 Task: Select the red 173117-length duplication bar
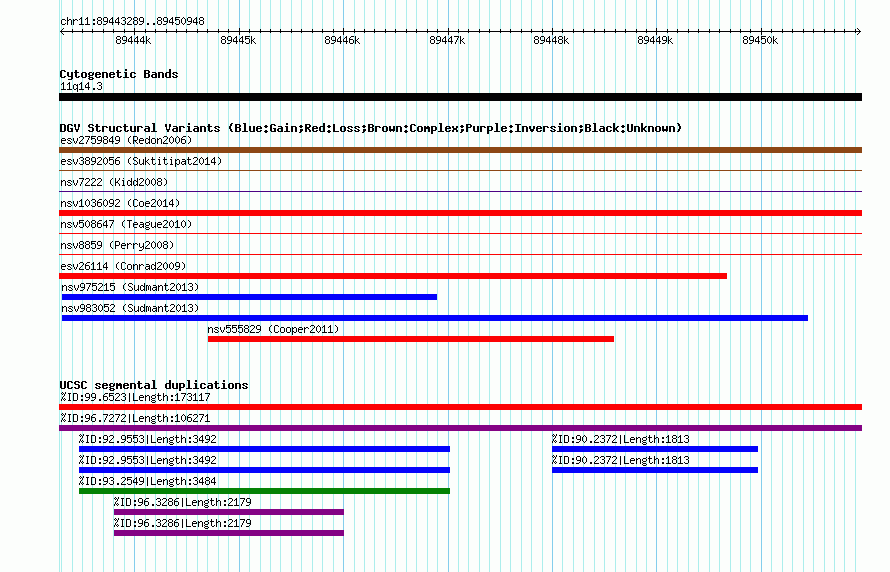pos(460,407)
